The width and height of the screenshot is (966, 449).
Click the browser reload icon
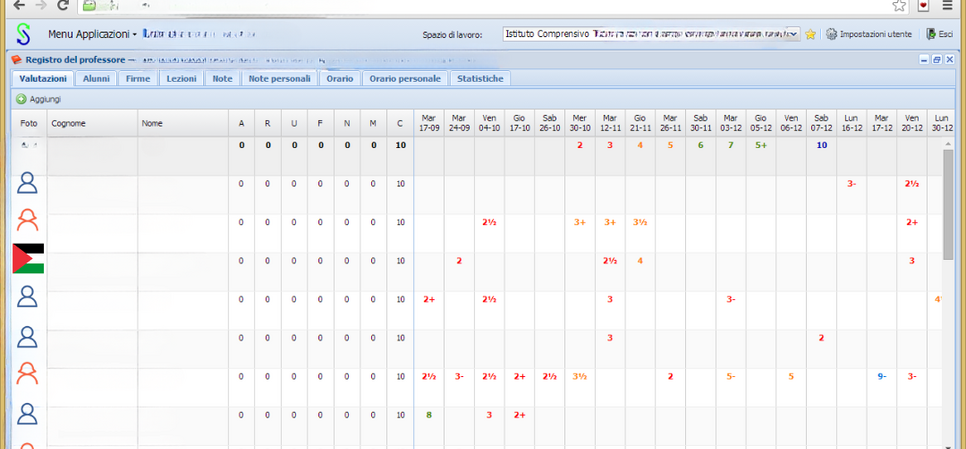[64, 5]
